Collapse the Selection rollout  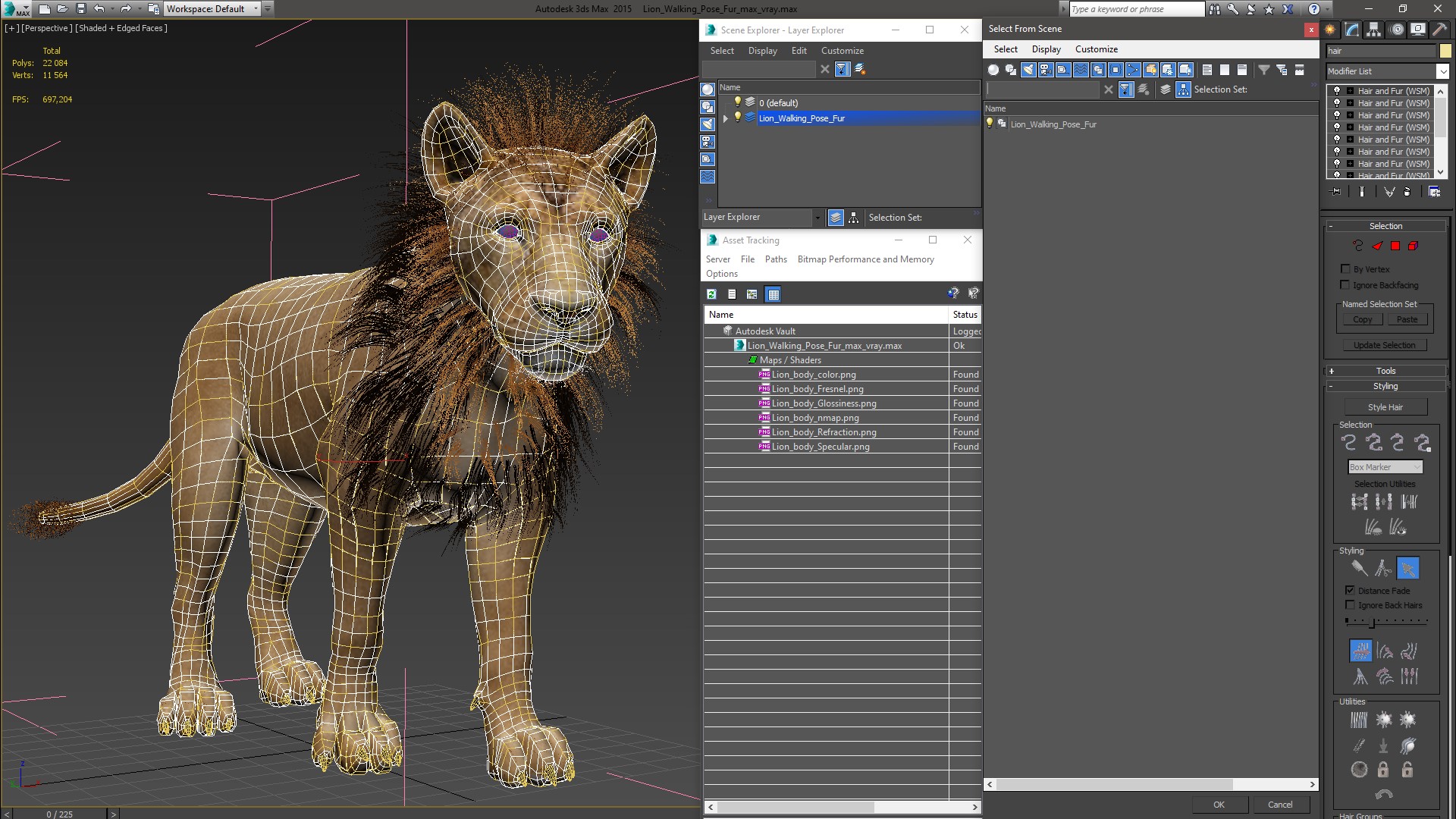click(x=1386, y=226)
